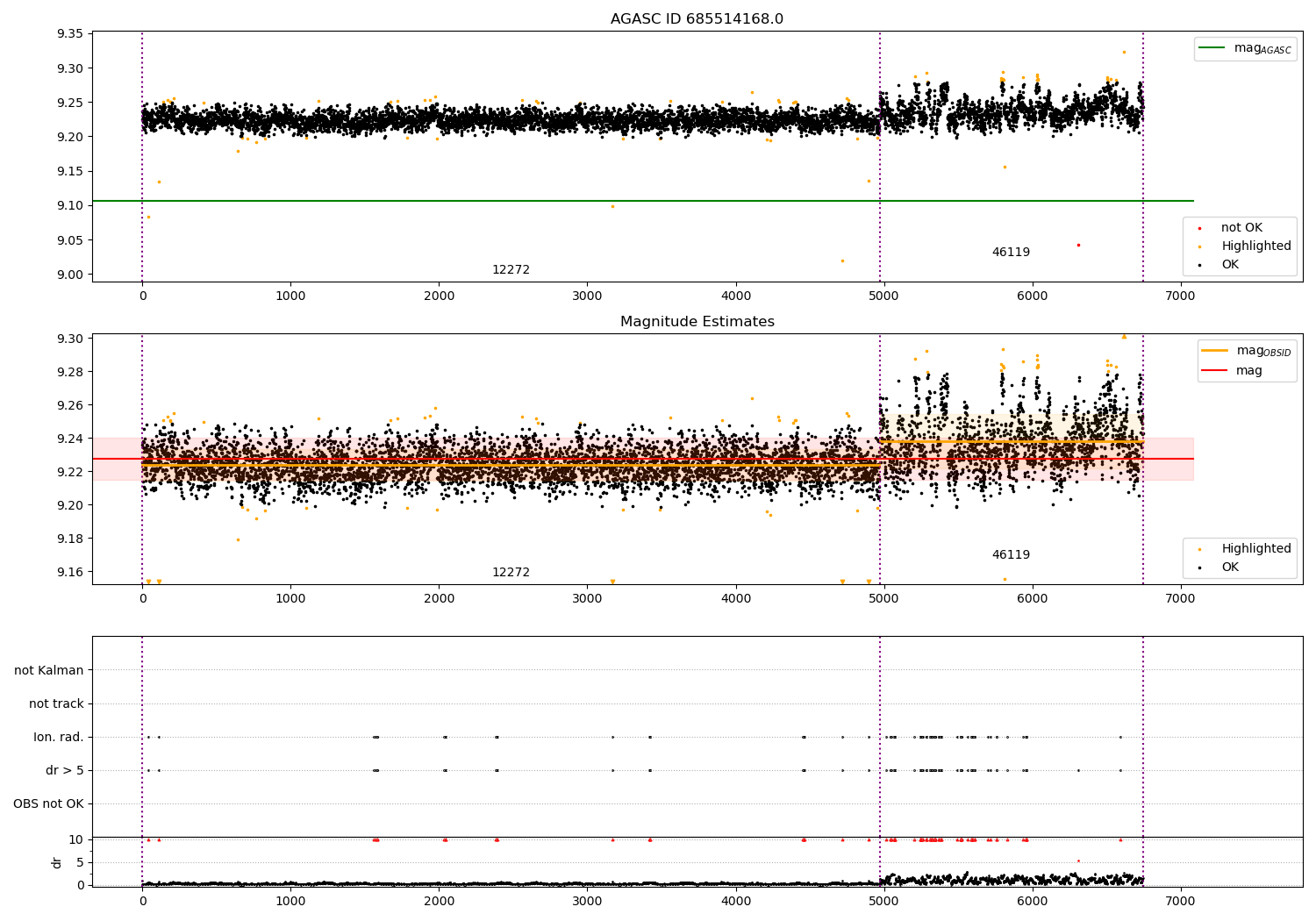Click the 'AGASC ID 685514168.0' title

(697, 19)
